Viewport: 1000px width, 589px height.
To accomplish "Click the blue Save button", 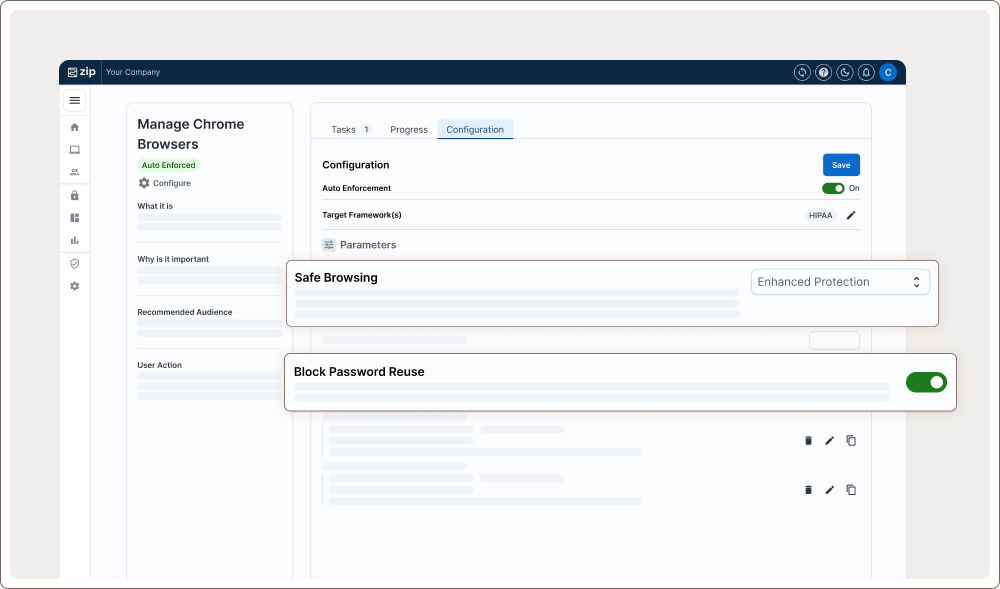I will (841, 165).
